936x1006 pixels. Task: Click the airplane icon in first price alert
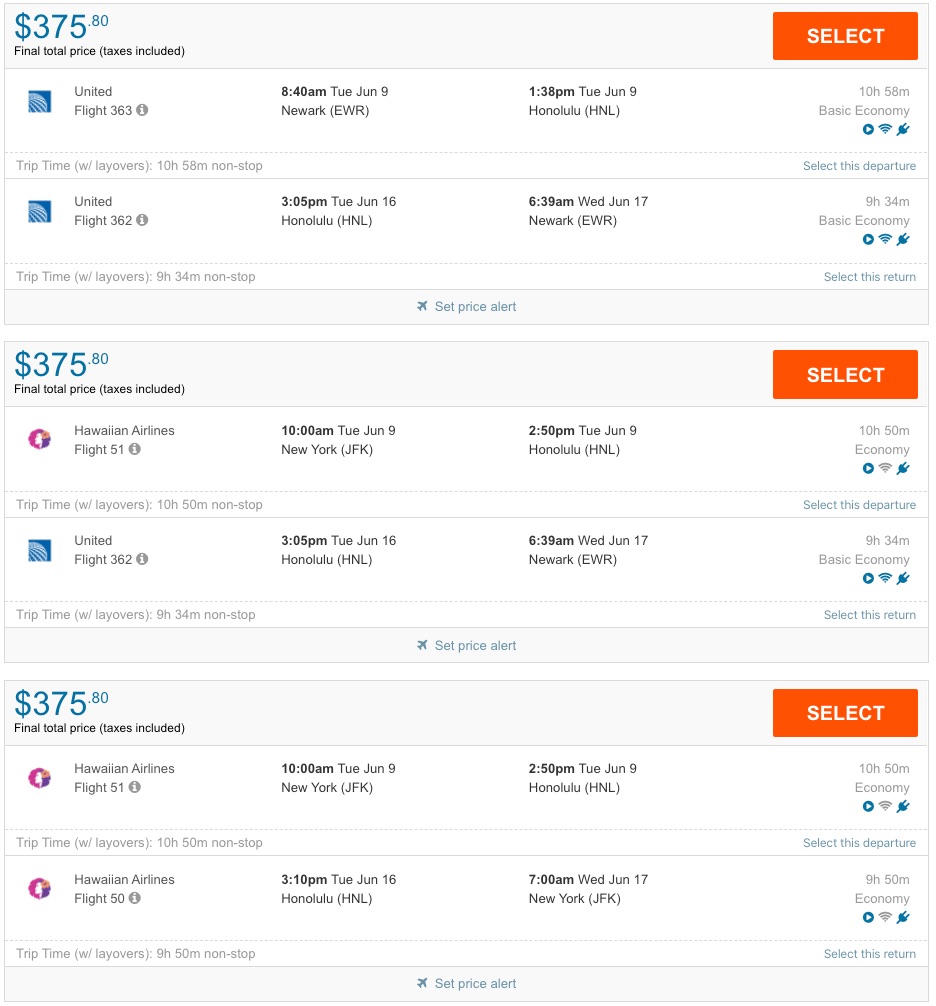423,307
